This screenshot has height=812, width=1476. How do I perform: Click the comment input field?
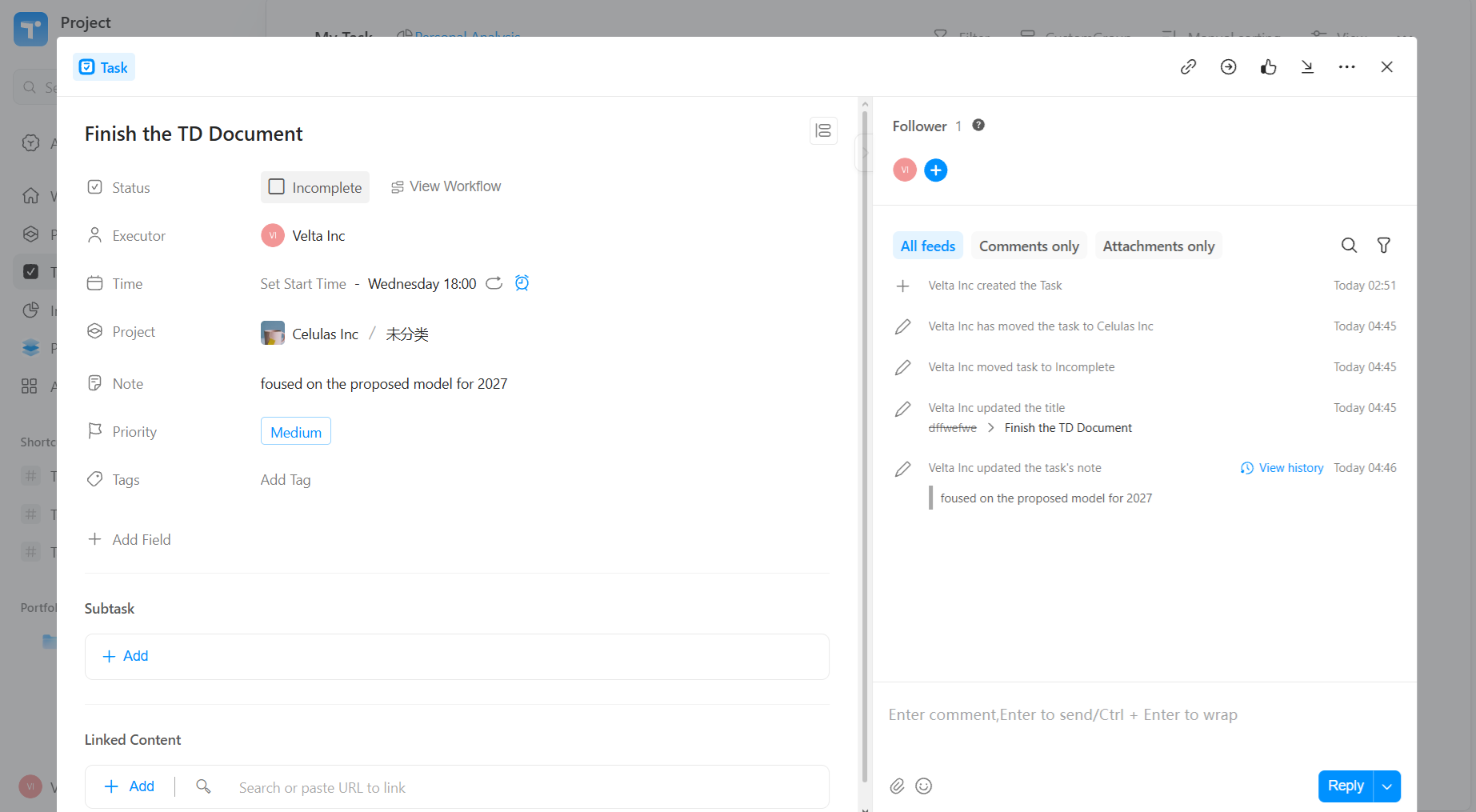(1144, 714)
